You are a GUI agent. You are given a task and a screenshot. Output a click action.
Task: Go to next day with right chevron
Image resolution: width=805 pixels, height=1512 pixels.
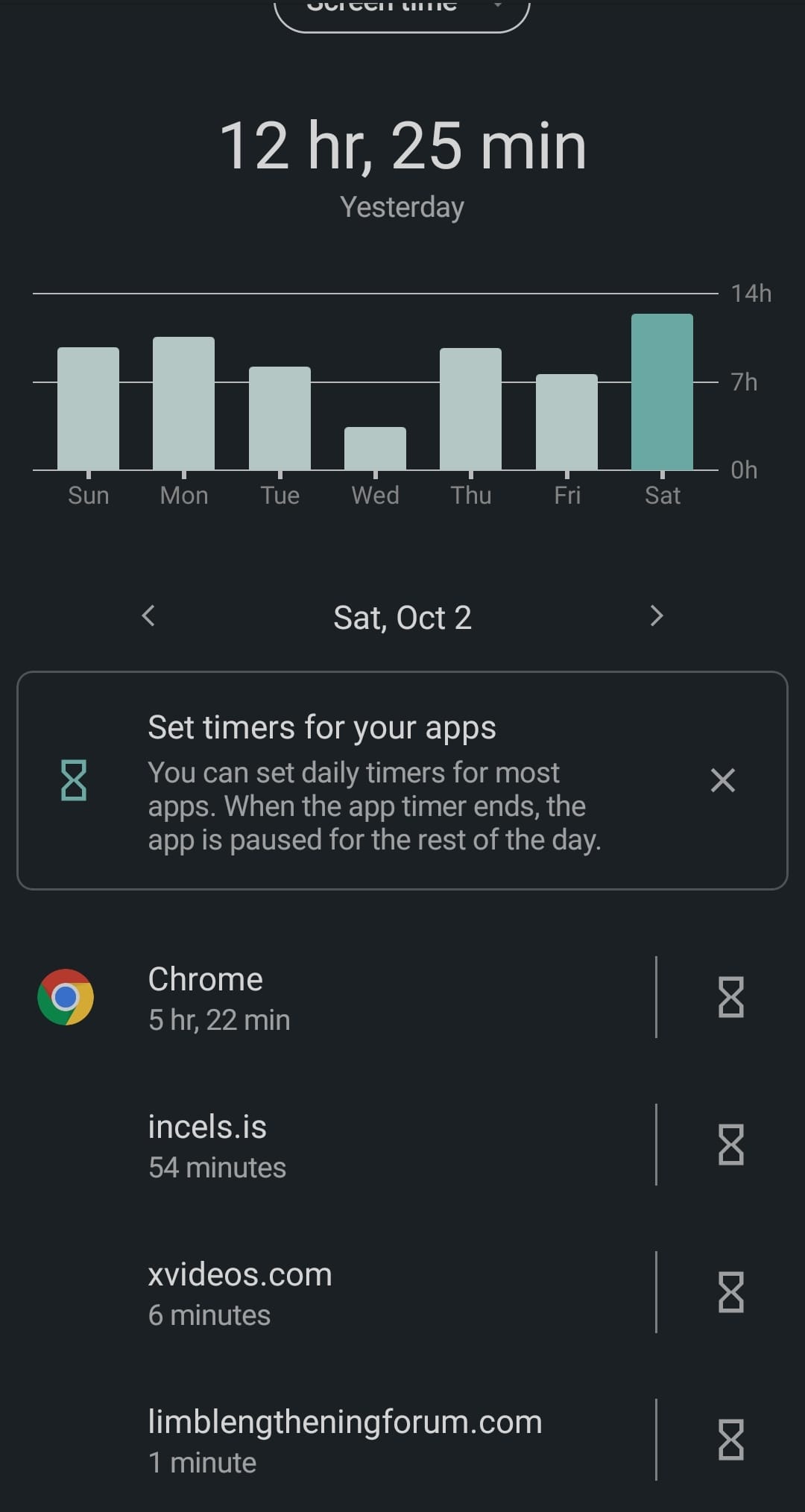pyautogui.click(x=657, y=616)
